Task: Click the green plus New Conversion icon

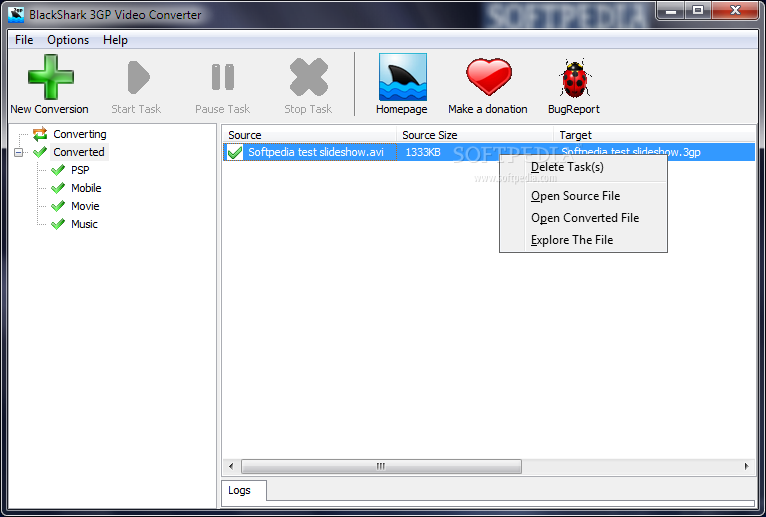Action: tap(51, 77)
